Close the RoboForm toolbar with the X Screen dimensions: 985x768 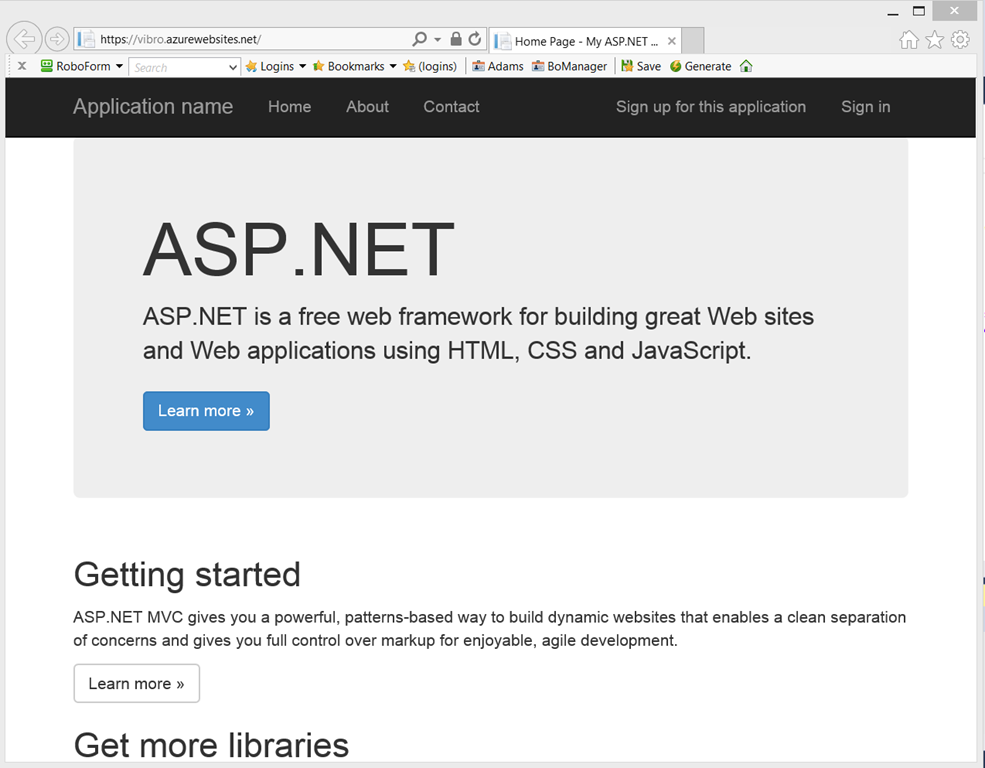point(22,66)
